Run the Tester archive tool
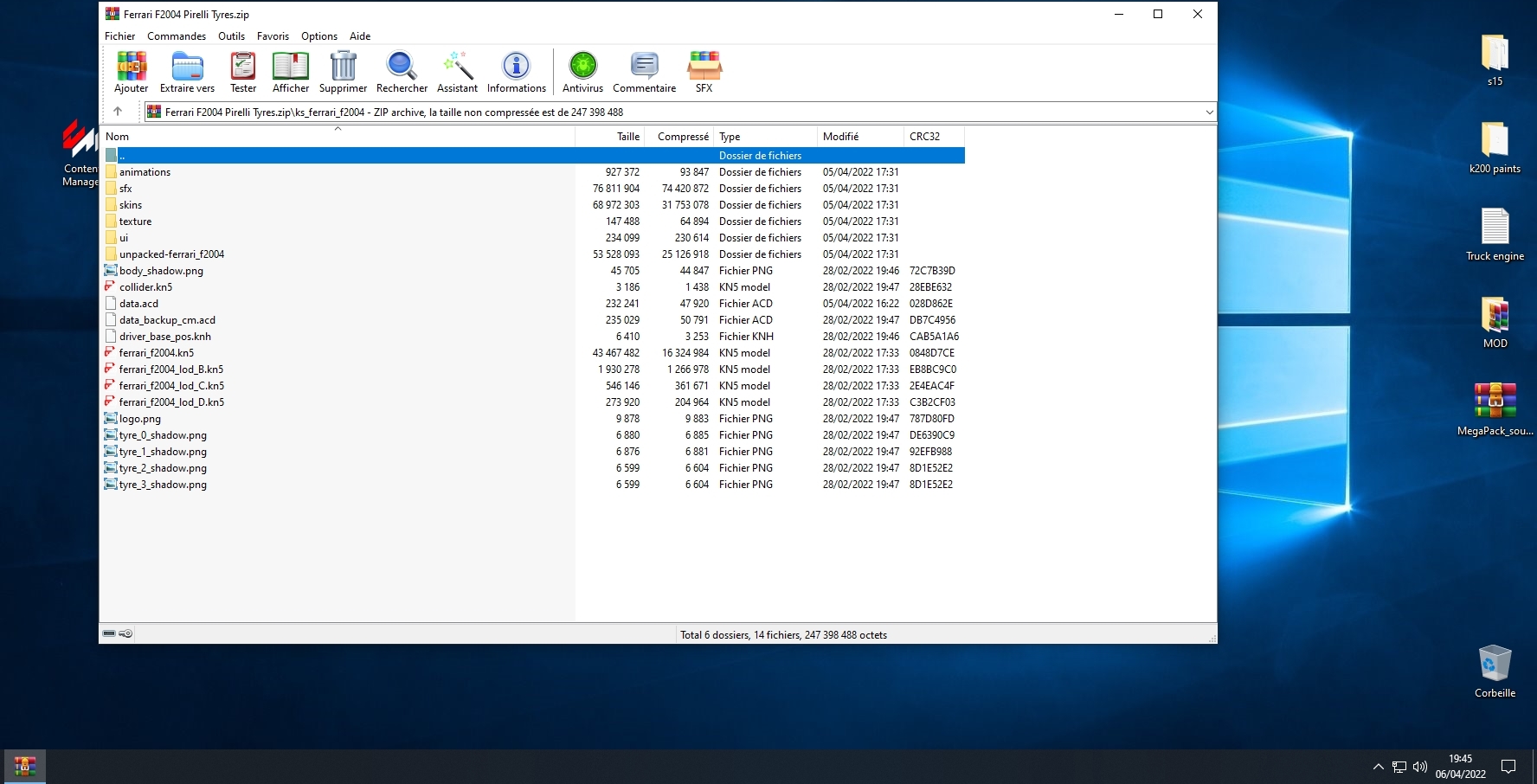The image size is (1537, 784). [243, 72]
